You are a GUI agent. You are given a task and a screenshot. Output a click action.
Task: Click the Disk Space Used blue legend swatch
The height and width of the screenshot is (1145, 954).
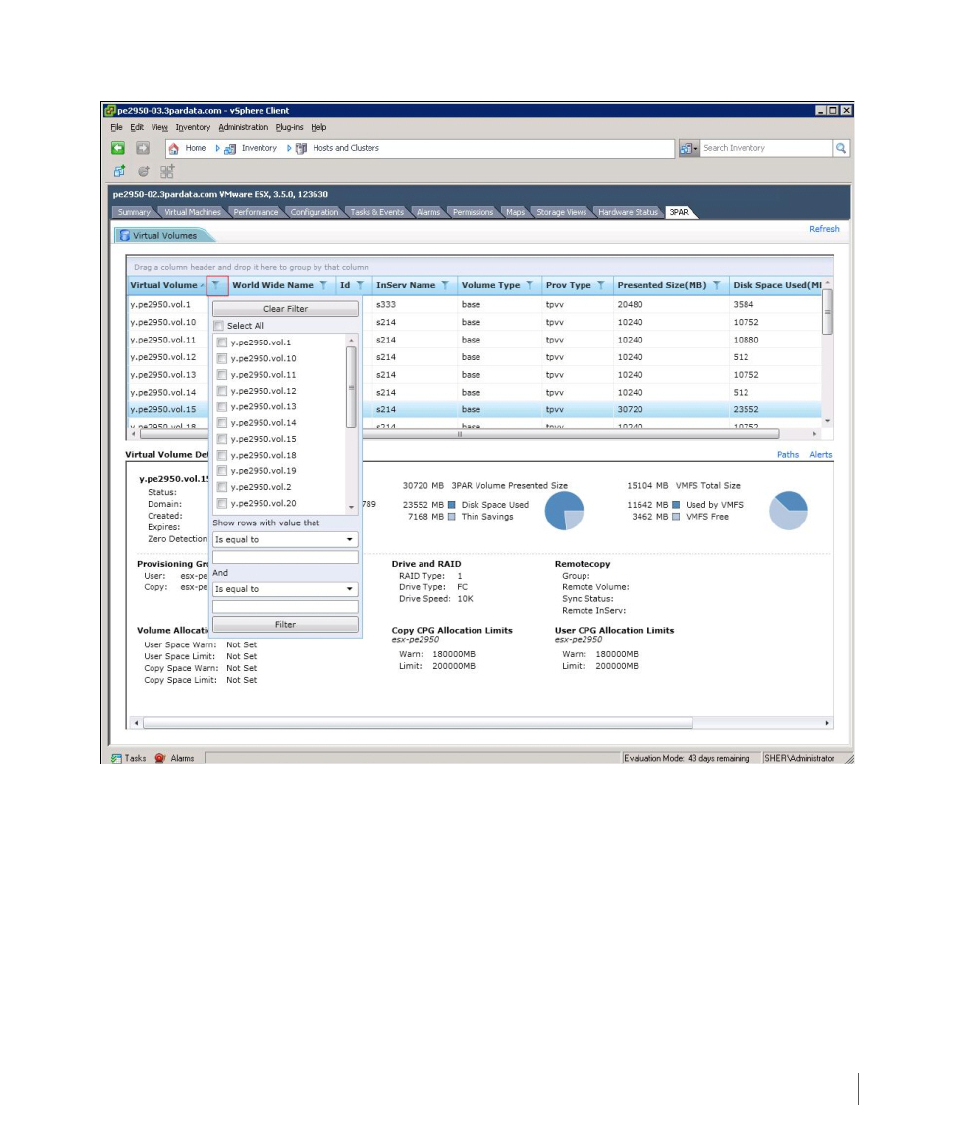click(x=451, y=505)
